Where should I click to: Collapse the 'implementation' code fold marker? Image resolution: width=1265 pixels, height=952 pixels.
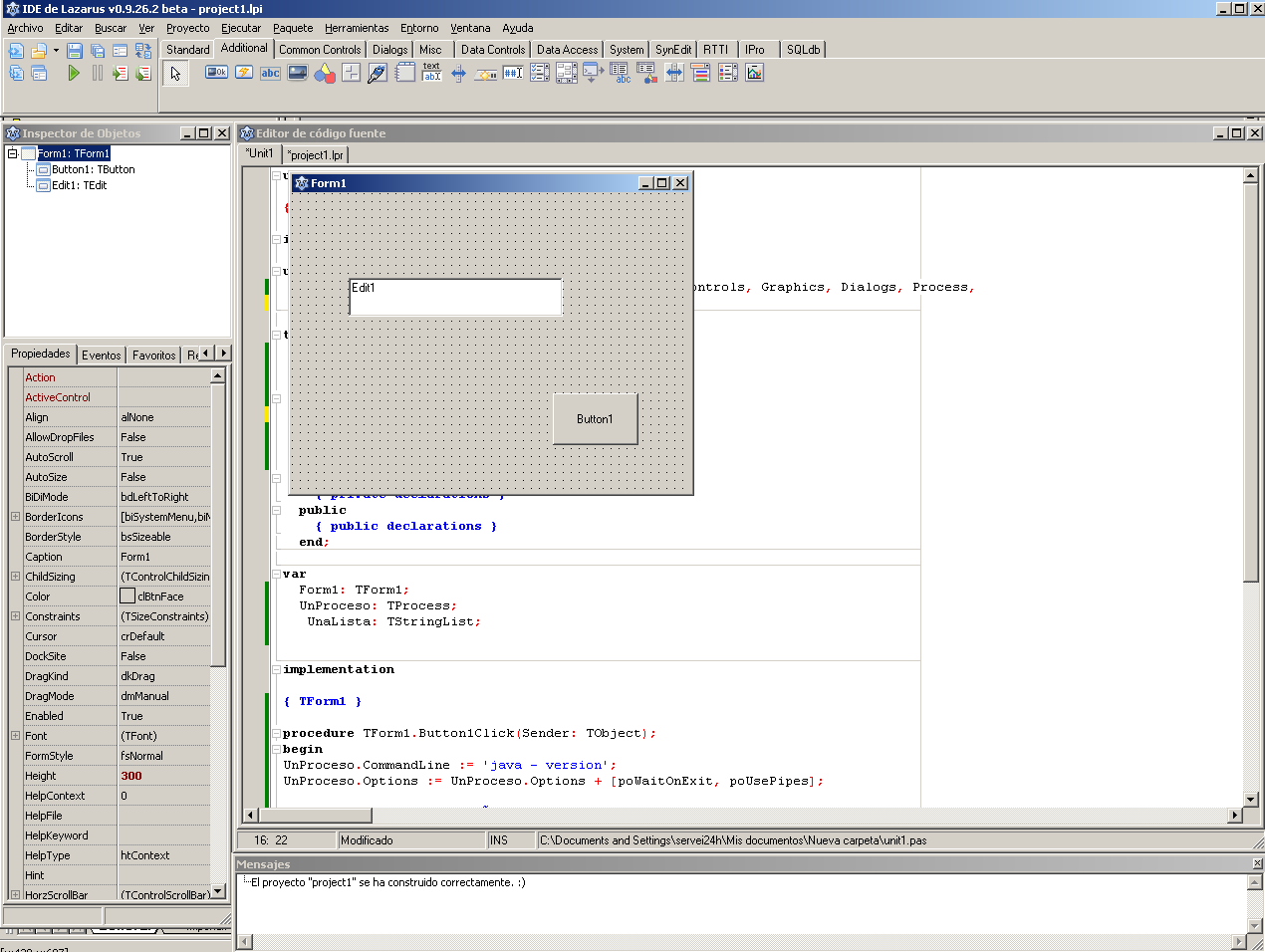pyautogui.click(x=276, y=669)
